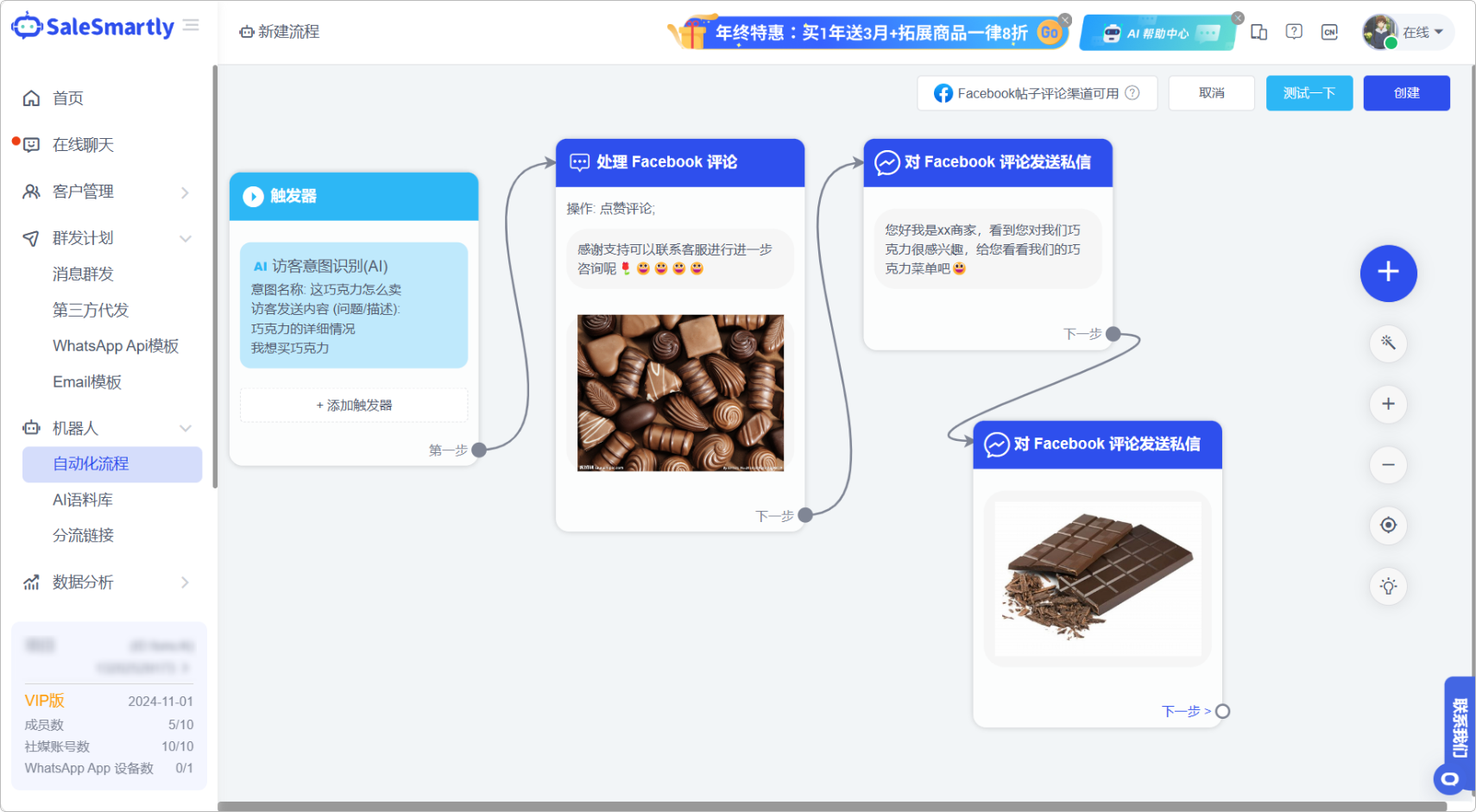Viewport: 1476px width, 812px height.
Task: Click the 机器人 robot icon in sidebar
Action: point(31,428)
